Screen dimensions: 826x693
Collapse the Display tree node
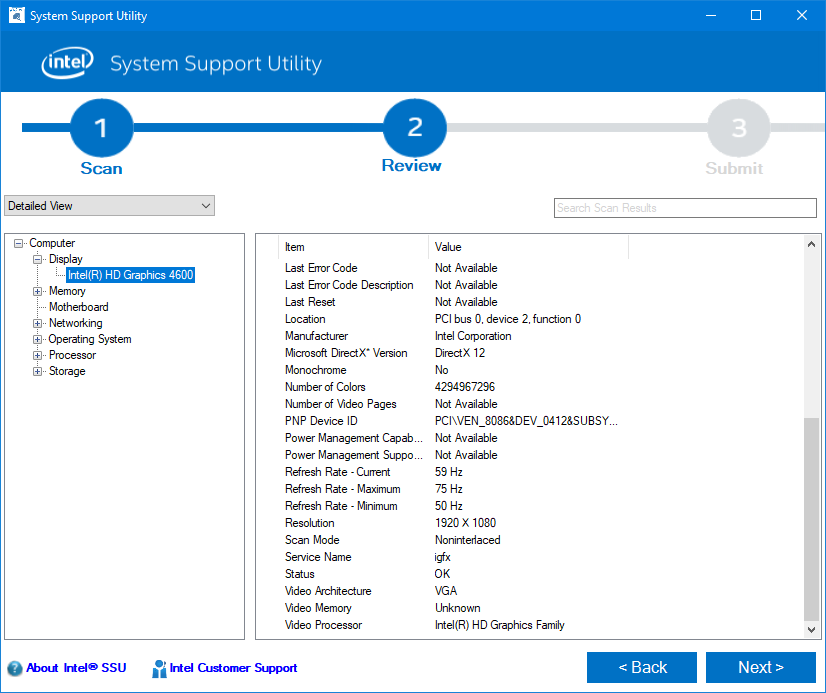(x=37, y=259)
